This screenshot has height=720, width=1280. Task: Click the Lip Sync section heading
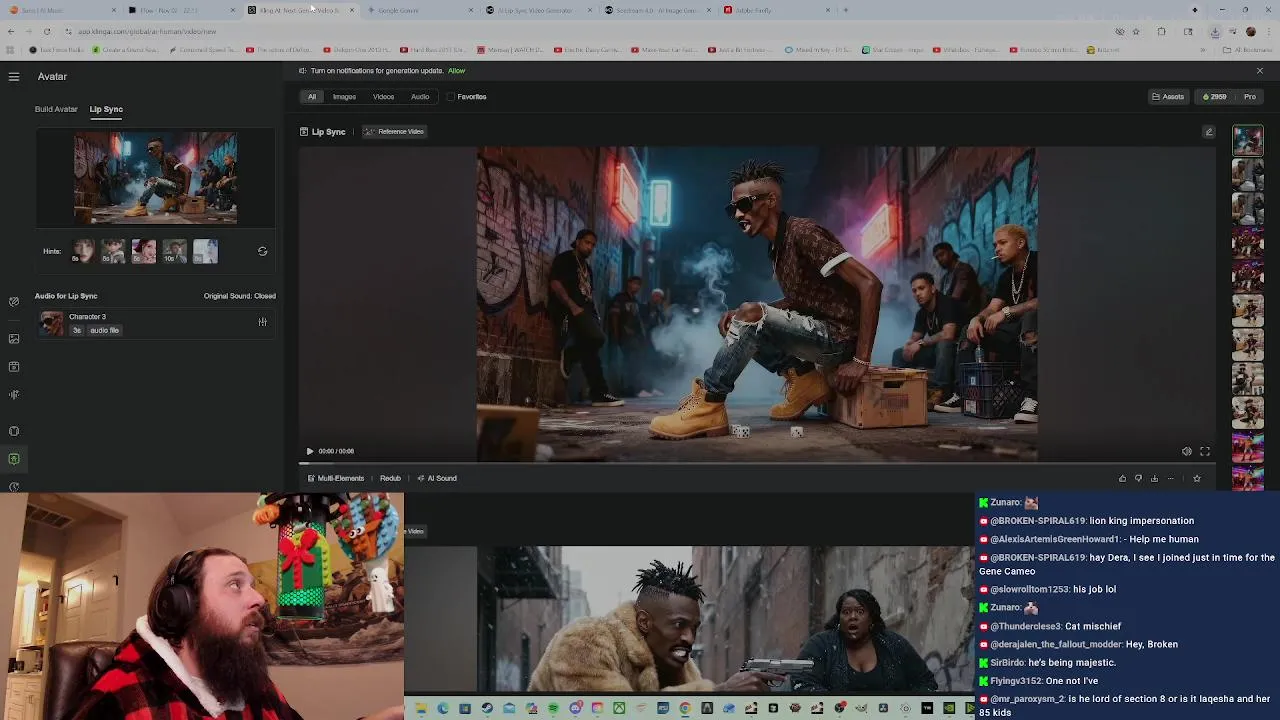pos(323,132)
